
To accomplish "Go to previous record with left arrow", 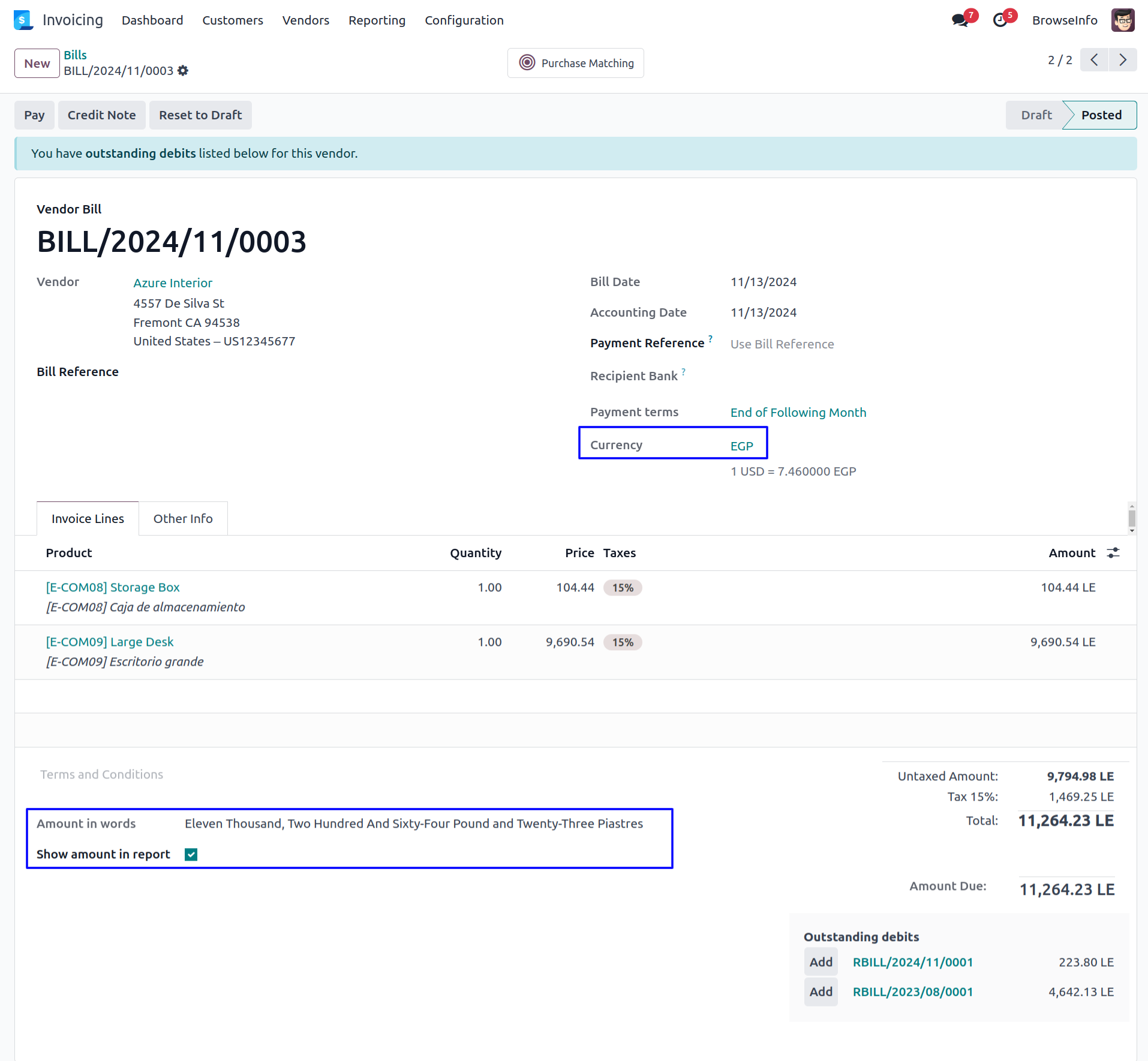I will [1094, 60].
